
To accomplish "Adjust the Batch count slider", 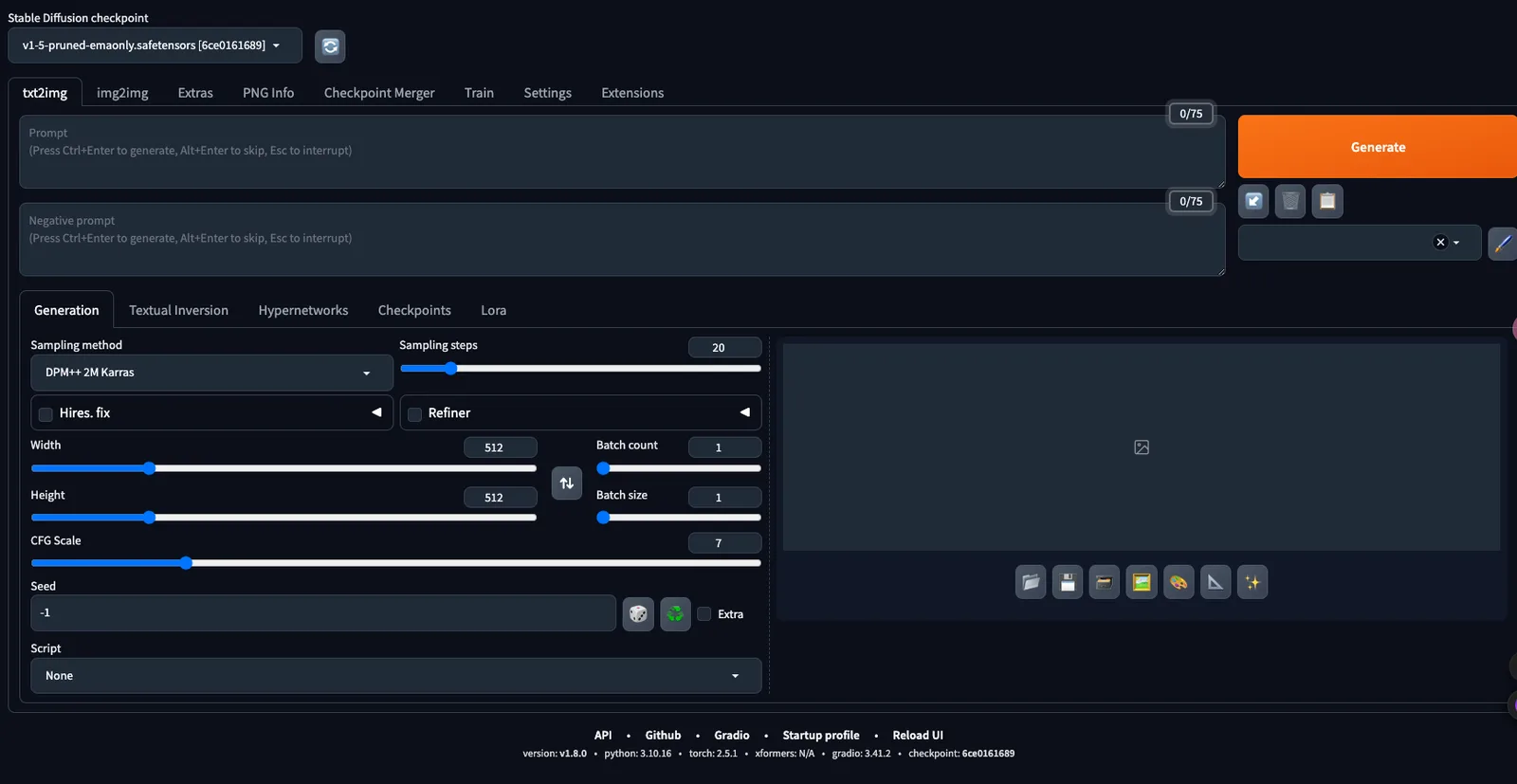I will 679,468.
